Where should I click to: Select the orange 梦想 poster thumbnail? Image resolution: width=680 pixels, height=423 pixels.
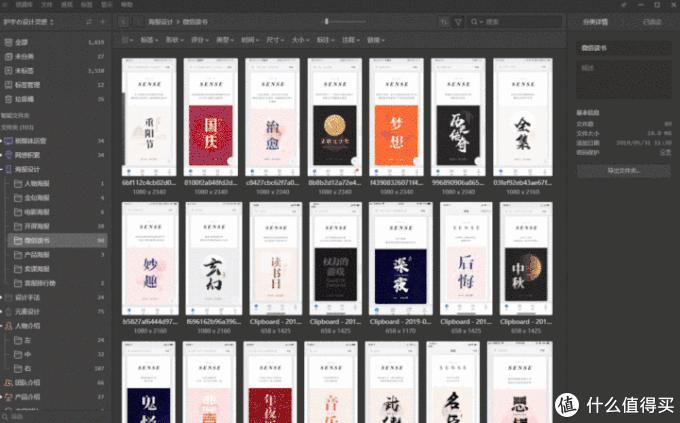396,117
